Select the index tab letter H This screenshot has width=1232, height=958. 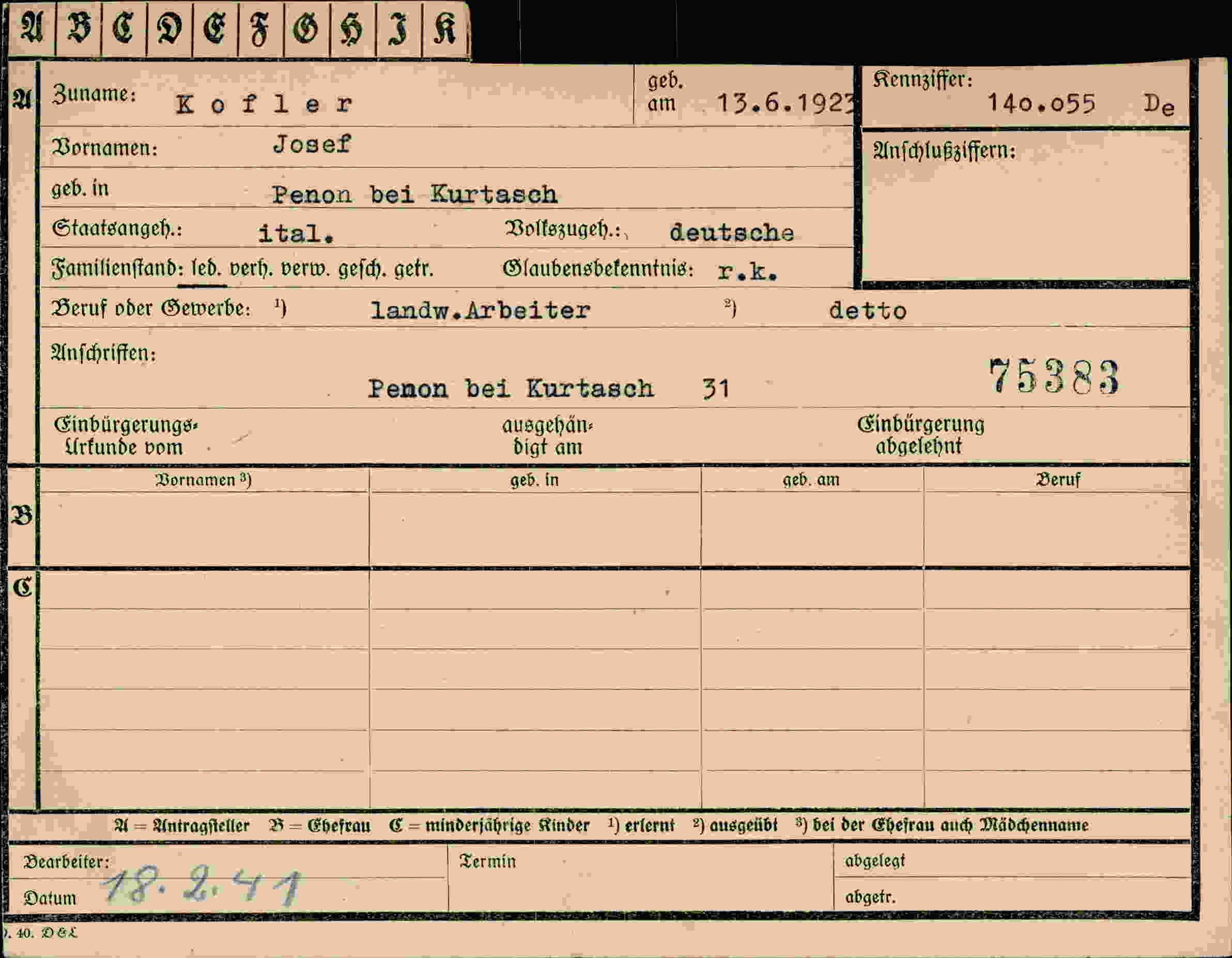click(x=351, y=29)
